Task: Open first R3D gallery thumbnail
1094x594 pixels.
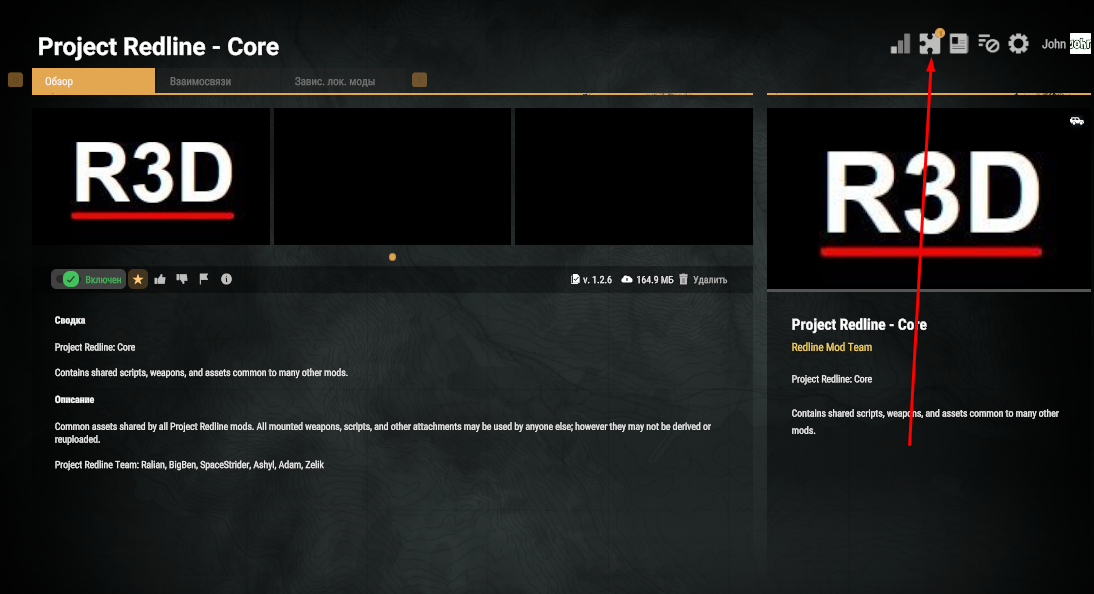Action: pos(151,177)
